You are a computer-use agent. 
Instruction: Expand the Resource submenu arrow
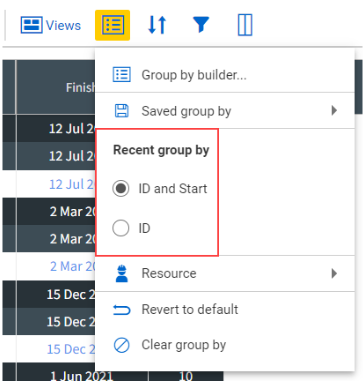tap(334, 273)
